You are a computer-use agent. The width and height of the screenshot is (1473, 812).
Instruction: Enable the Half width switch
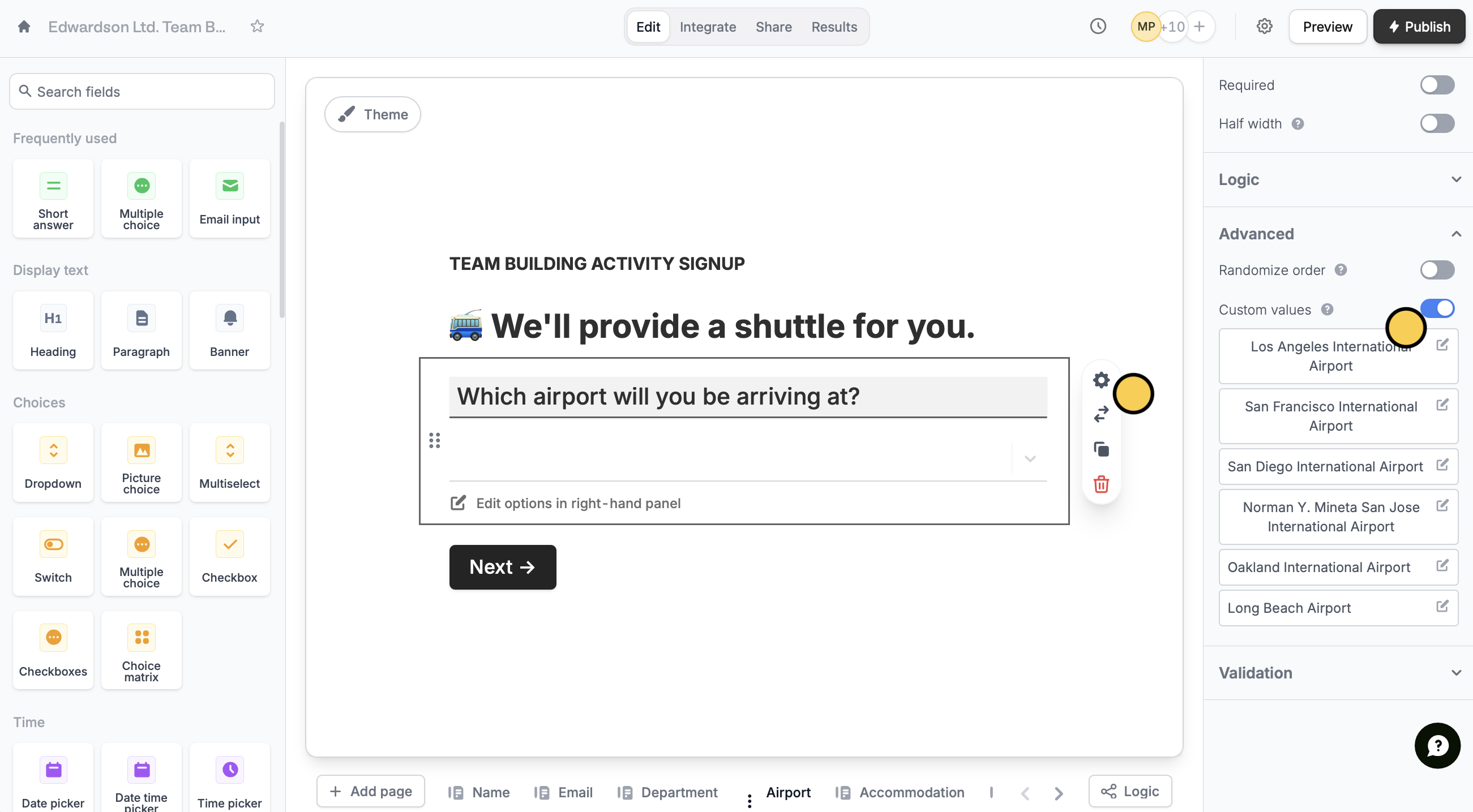pos(1436,123)
